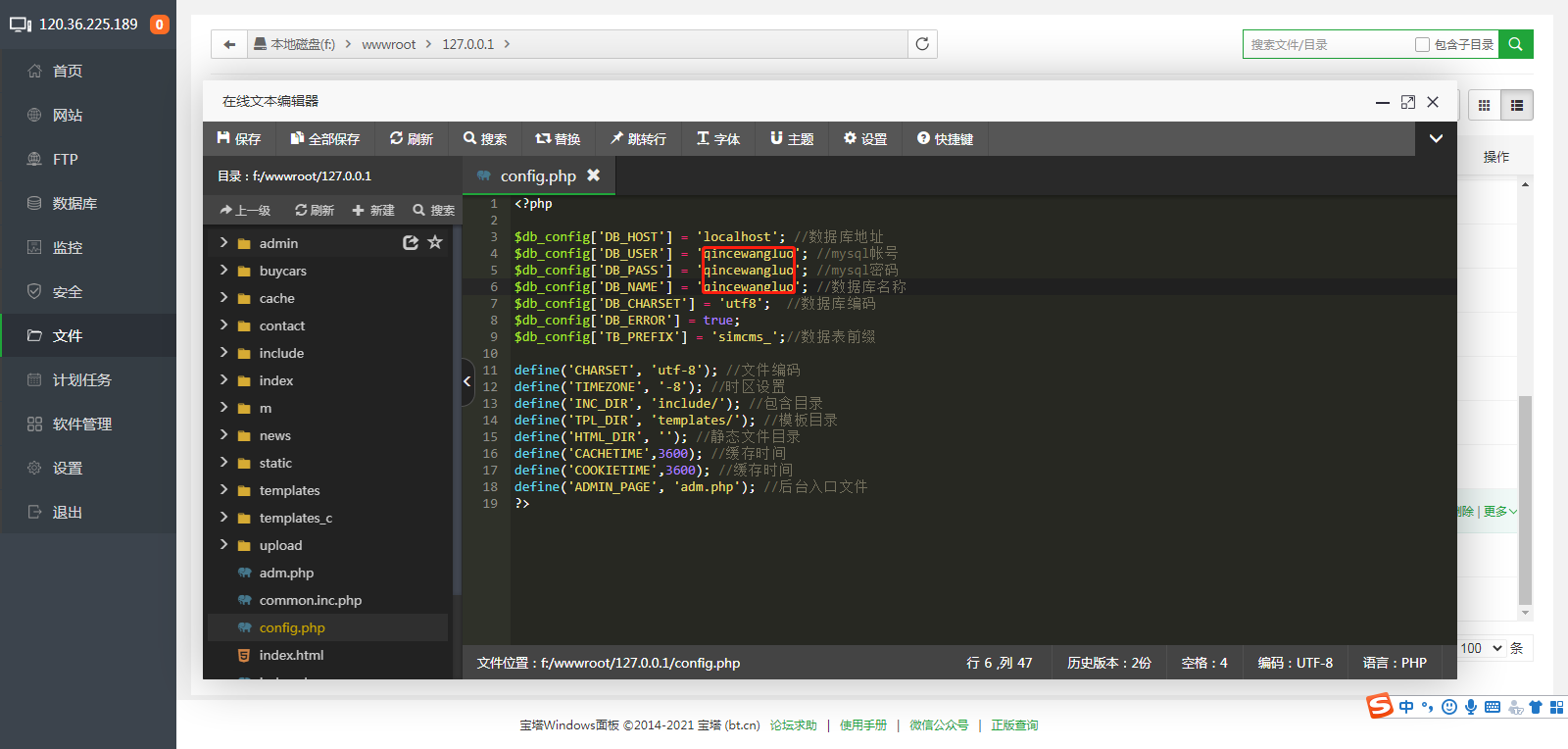Expand the include folder
The width and height of the screenshot is (1568, 749).
point(223,352)
